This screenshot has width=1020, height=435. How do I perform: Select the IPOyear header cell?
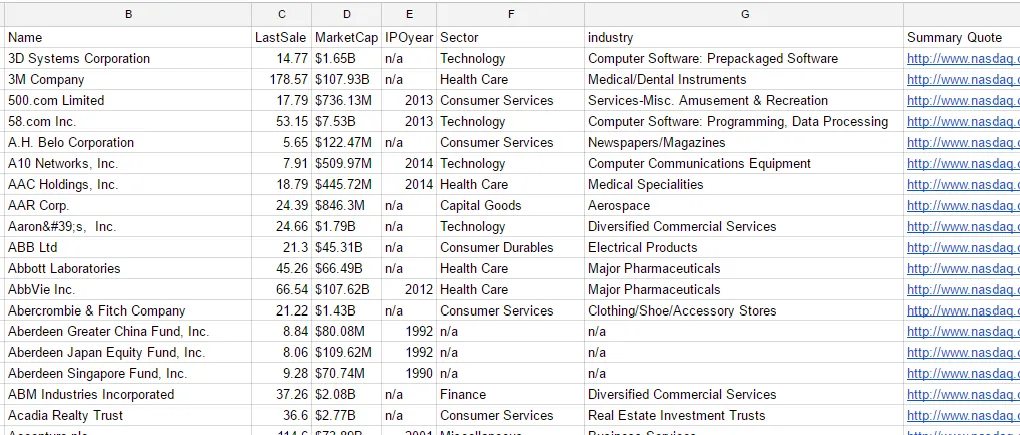click(409, 38)
